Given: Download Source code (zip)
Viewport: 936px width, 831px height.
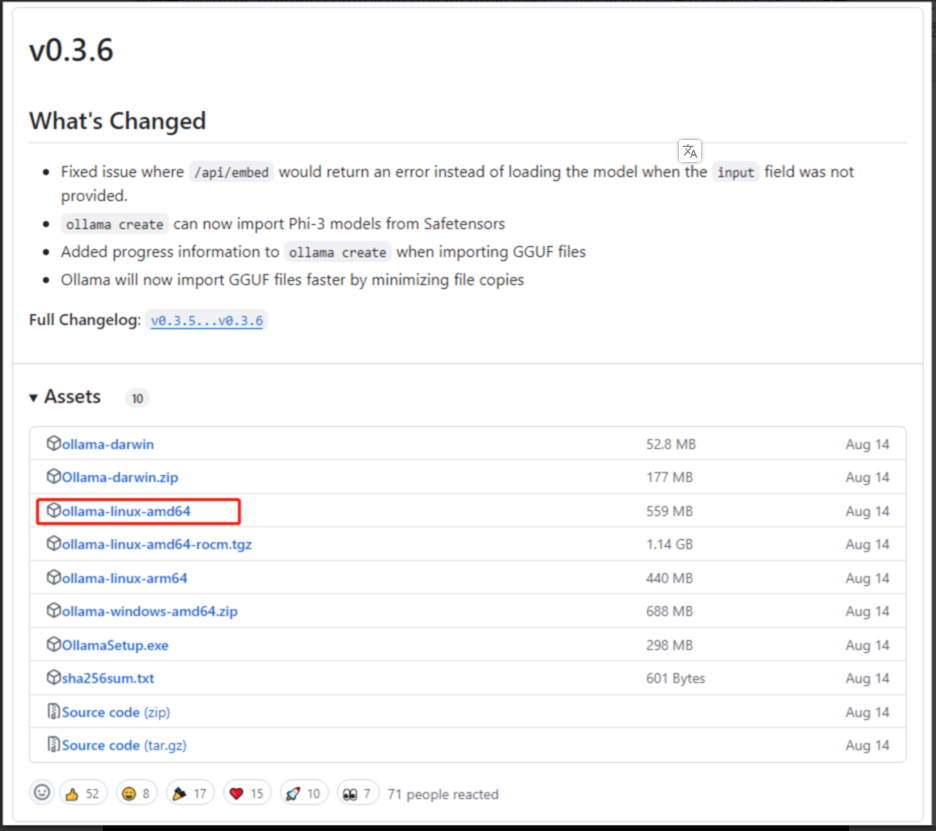Looking at the screenshot, I should (116, 712).
